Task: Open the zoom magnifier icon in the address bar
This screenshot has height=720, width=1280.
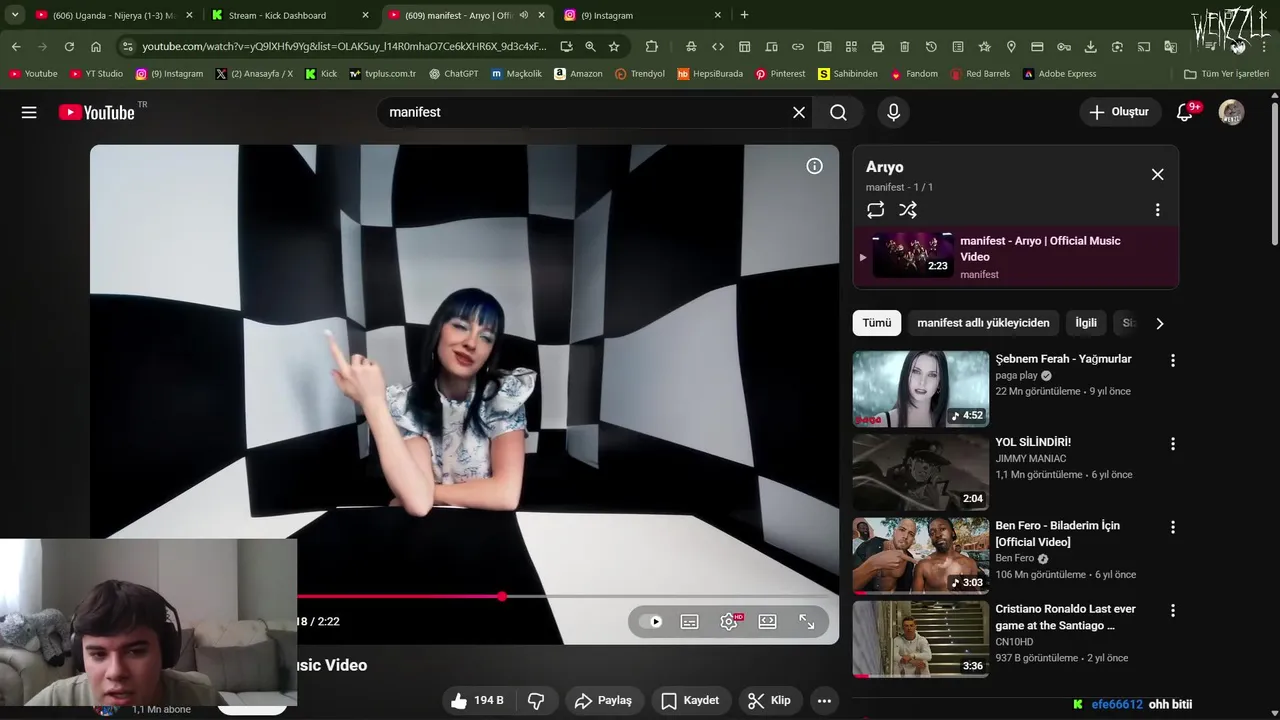Action: [x=590, y=46]
